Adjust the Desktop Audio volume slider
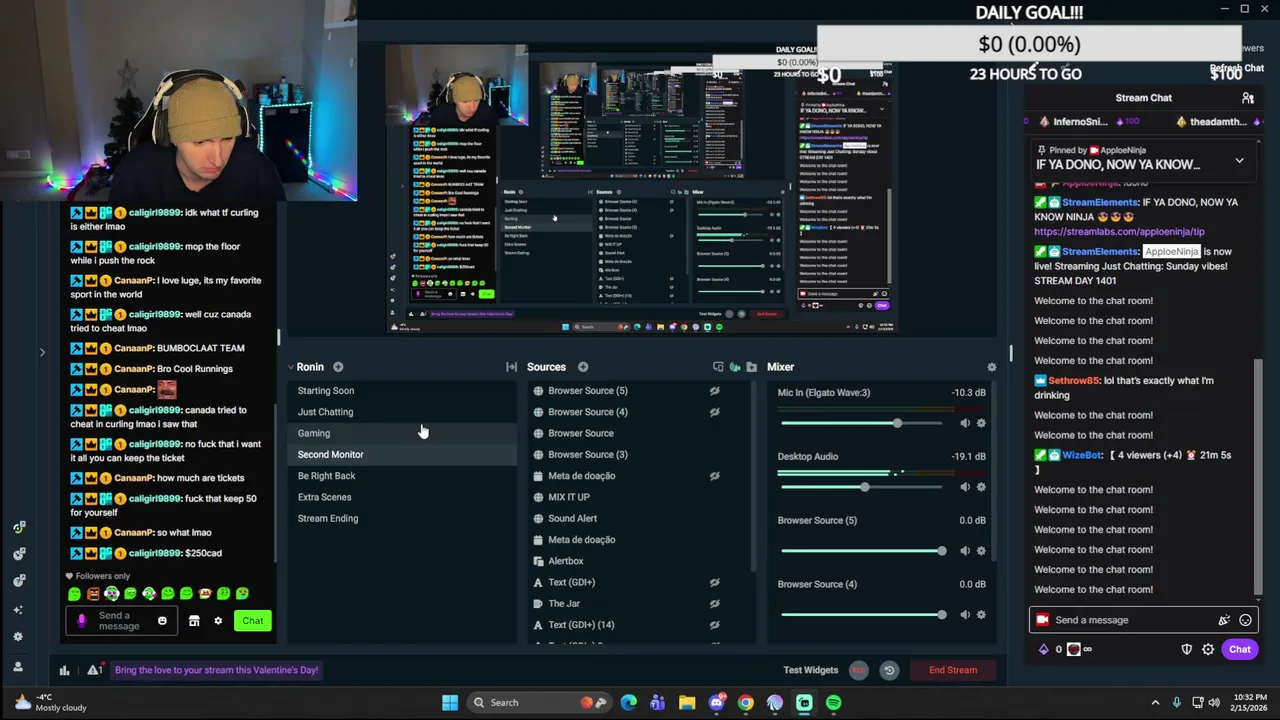 861,487
